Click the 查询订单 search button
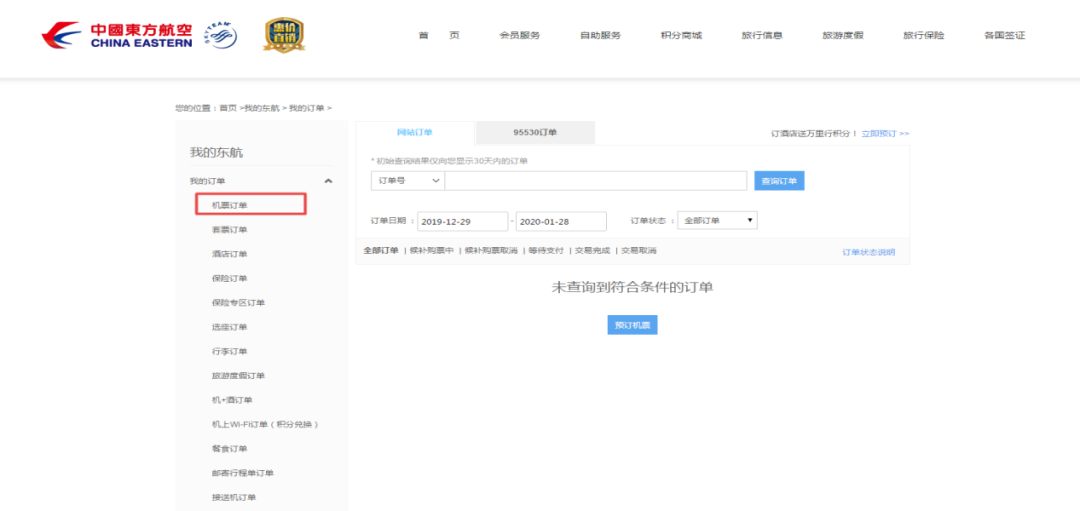Viewport: 1080px width, 511px height. tap(779, 181)
